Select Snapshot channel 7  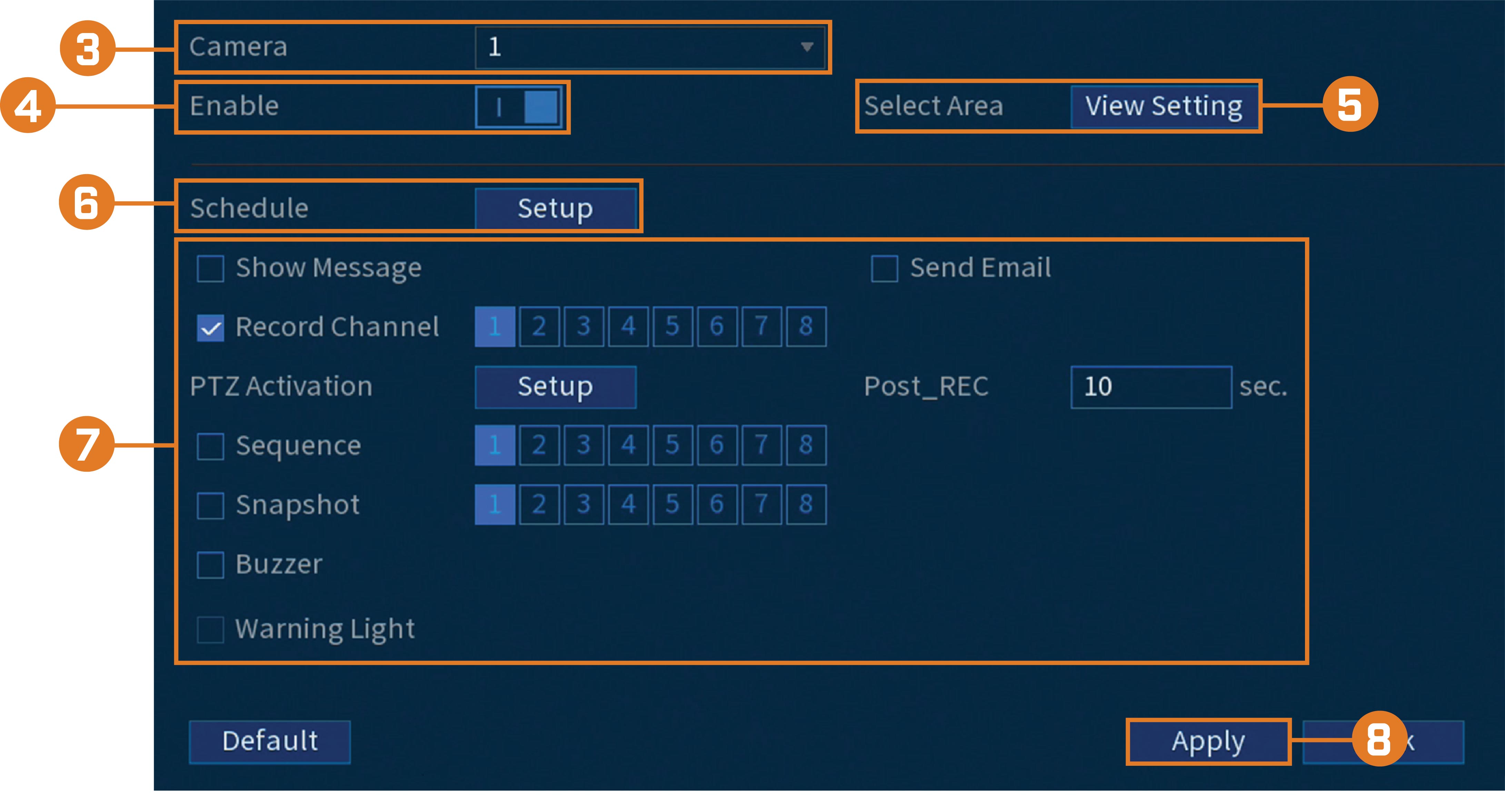point(762,505)
